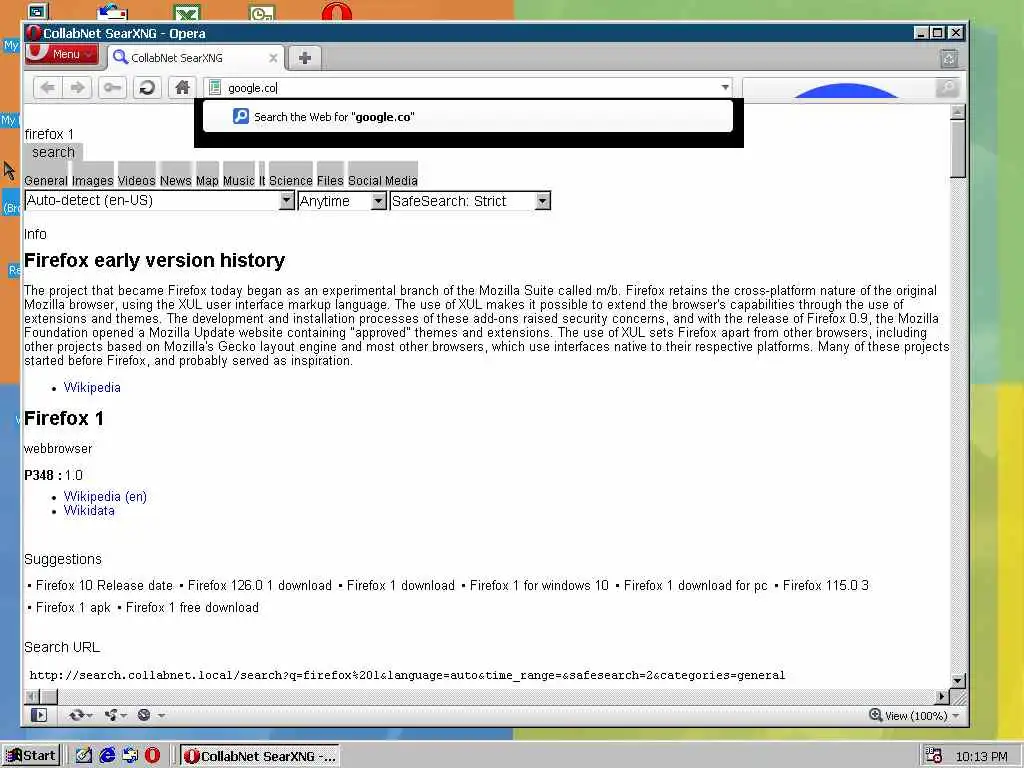Open the Windows Start menu
This screenshot has width=1024, height=768.
coord(31,756)
